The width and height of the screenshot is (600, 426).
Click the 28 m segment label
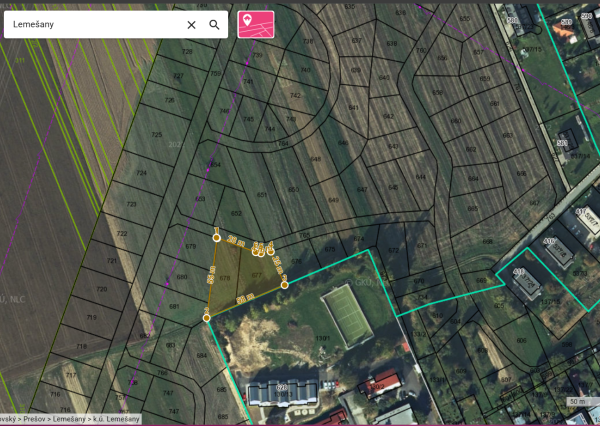coord(236,241)
